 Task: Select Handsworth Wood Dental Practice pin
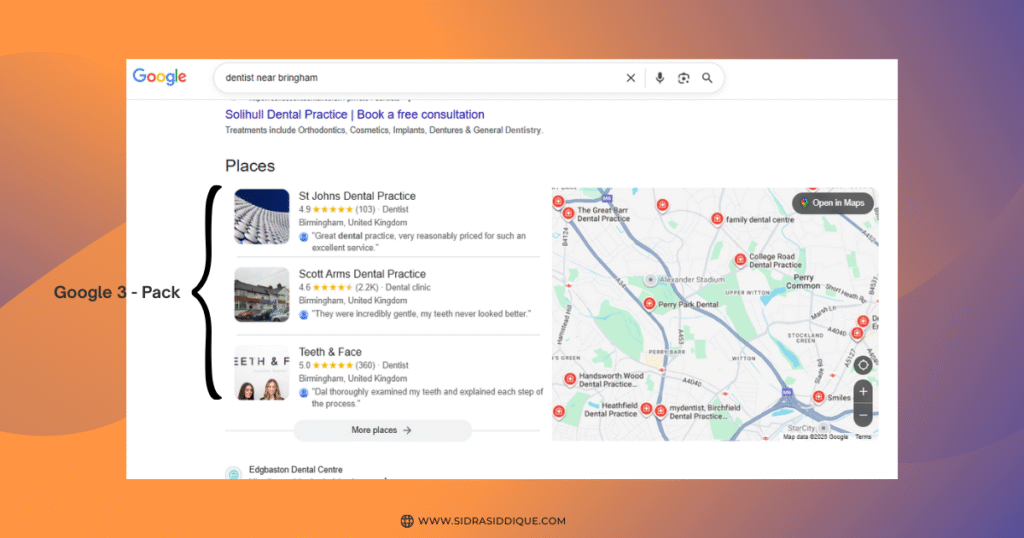[x=570, y=379]
